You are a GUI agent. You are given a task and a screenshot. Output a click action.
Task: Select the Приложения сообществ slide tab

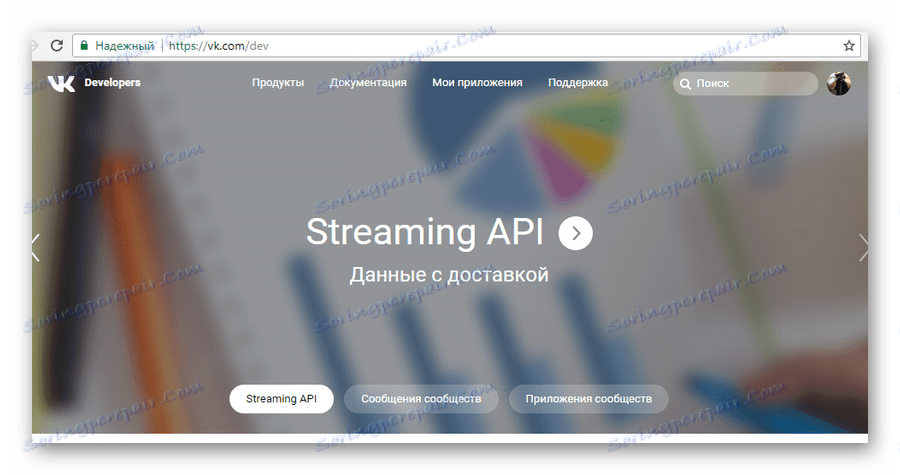[x=588, y=399]
